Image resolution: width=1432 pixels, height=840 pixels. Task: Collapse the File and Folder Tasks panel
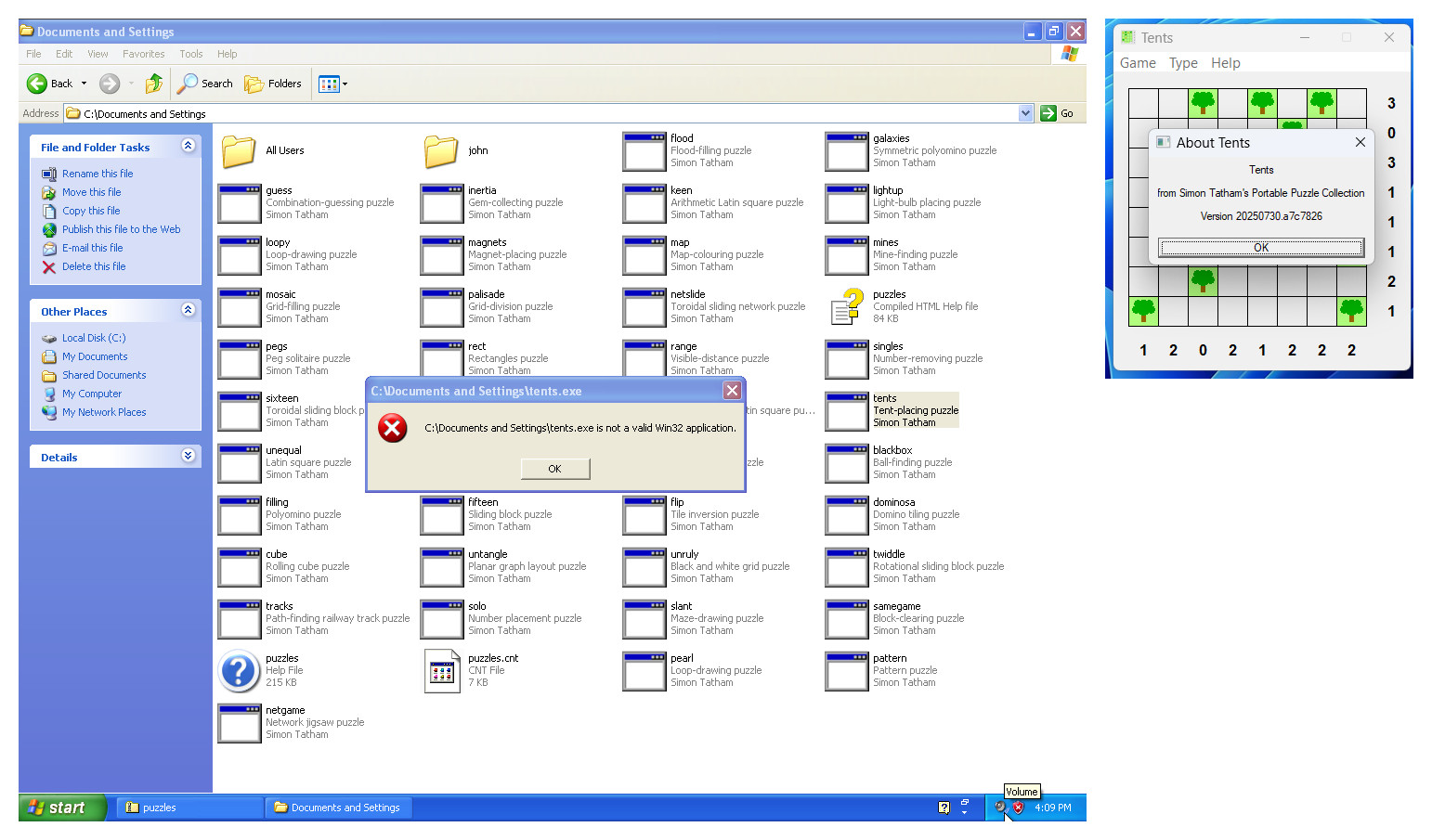(189, 147)
